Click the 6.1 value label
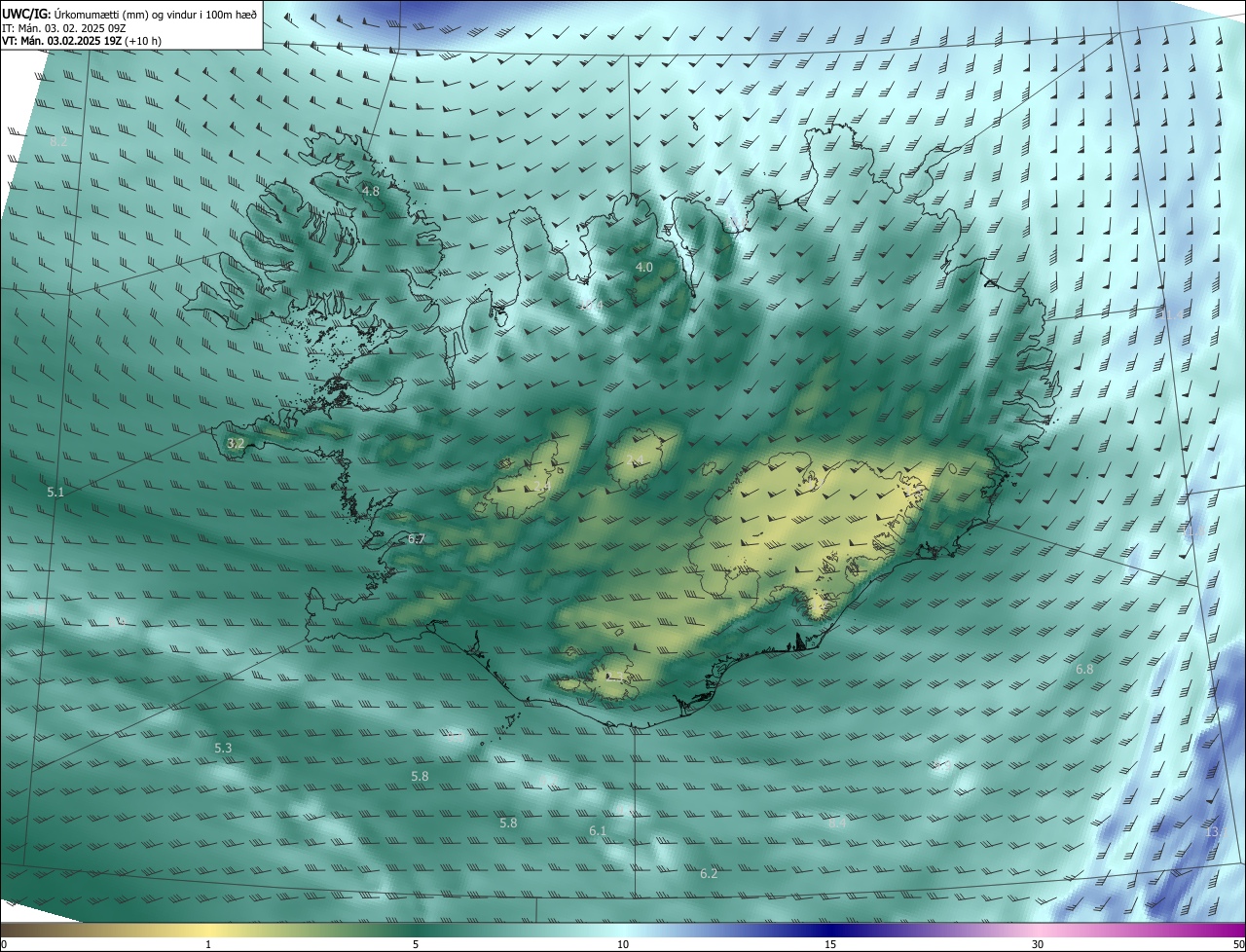This screenshot has width=1246, height=952. point(598,830)
